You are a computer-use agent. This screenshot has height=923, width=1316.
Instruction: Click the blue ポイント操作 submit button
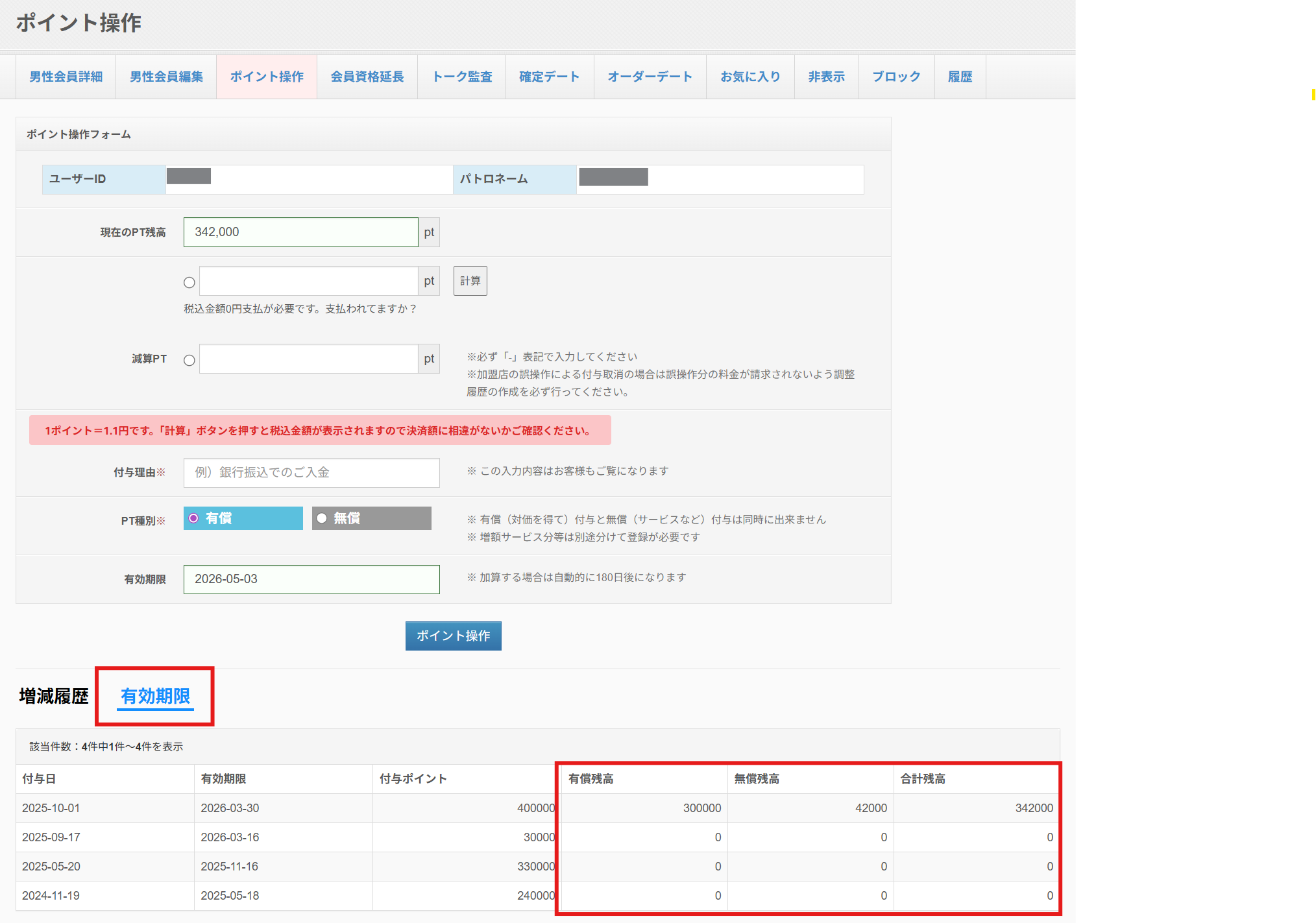(453, 636)
